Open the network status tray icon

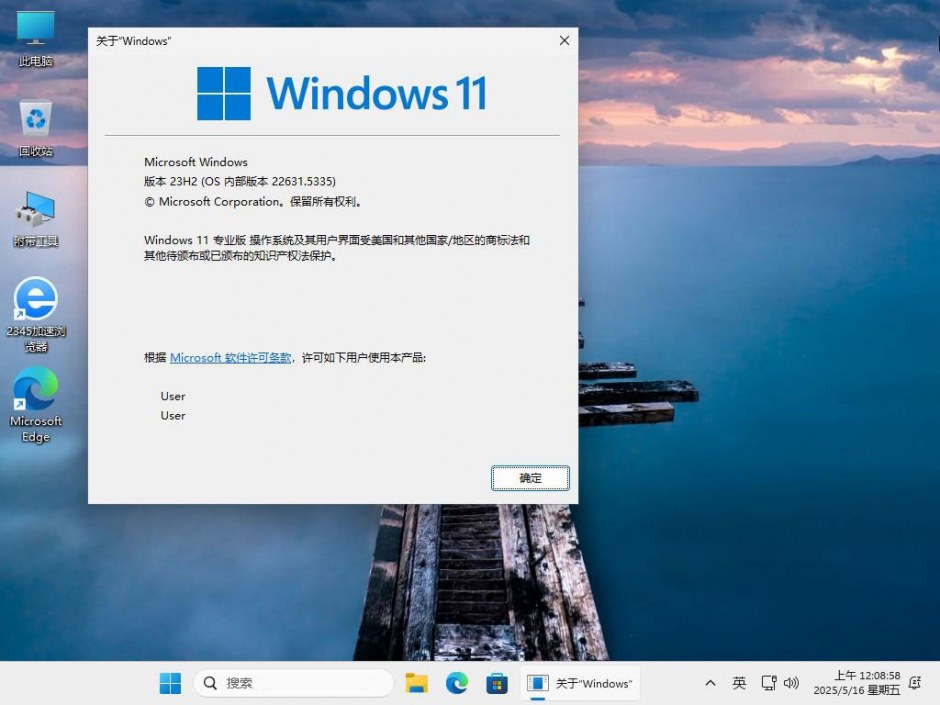(769, 683)
